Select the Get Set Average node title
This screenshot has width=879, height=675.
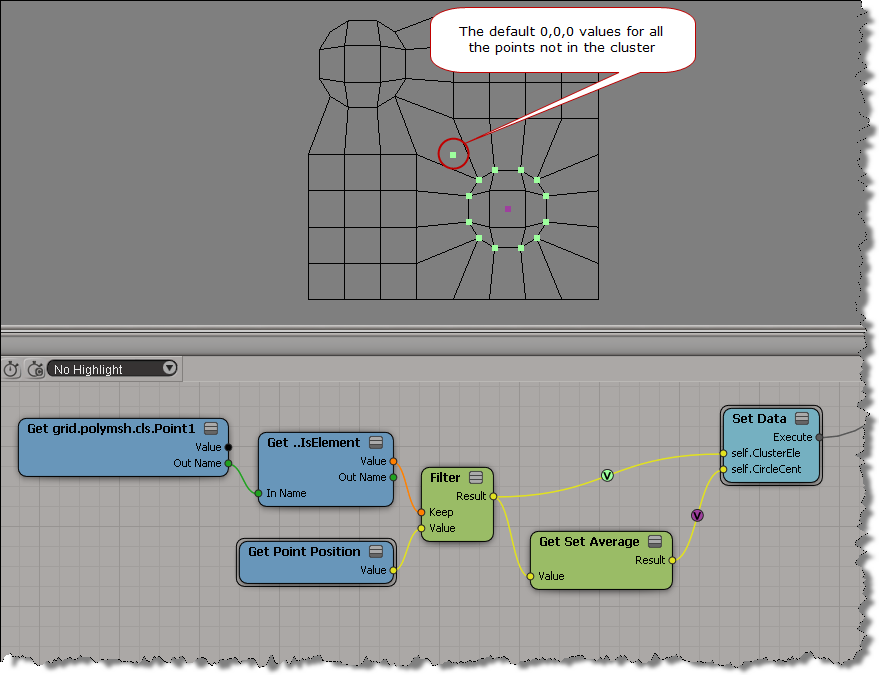coord(588,541)
